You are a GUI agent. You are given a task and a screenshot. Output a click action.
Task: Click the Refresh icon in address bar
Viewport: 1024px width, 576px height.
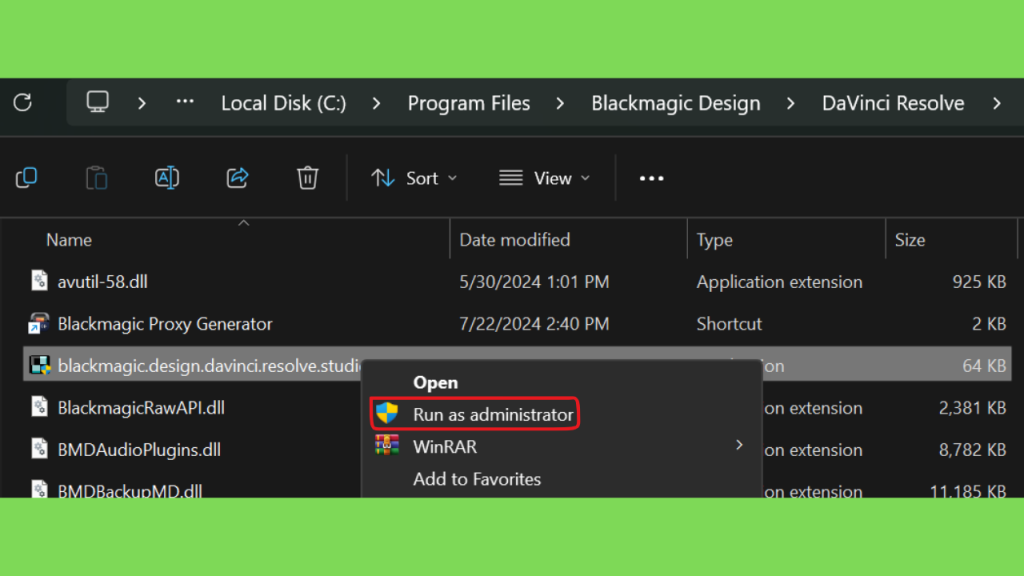[23, 103]
